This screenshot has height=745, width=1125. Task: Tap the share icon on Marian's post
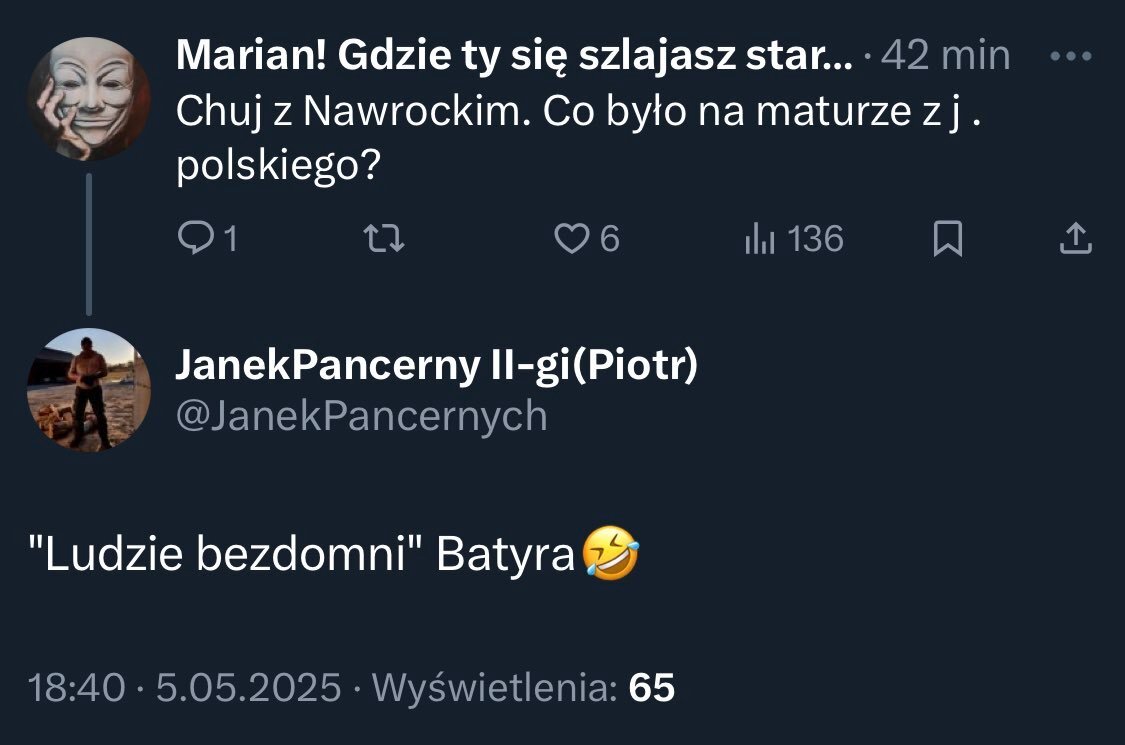(x=1075, y=238)
